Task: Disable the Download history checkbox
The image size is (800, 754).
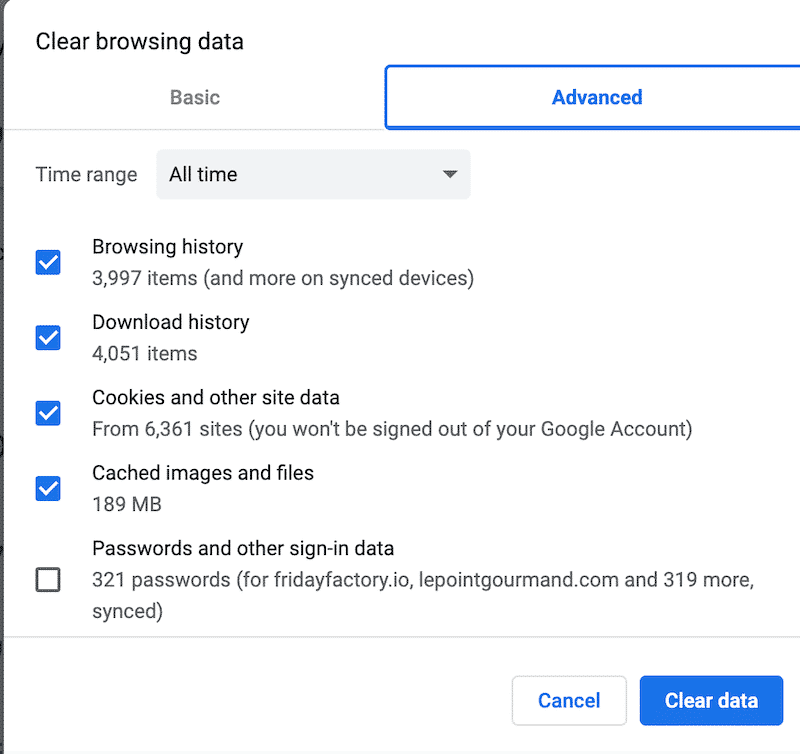Action: coord(47,338)
